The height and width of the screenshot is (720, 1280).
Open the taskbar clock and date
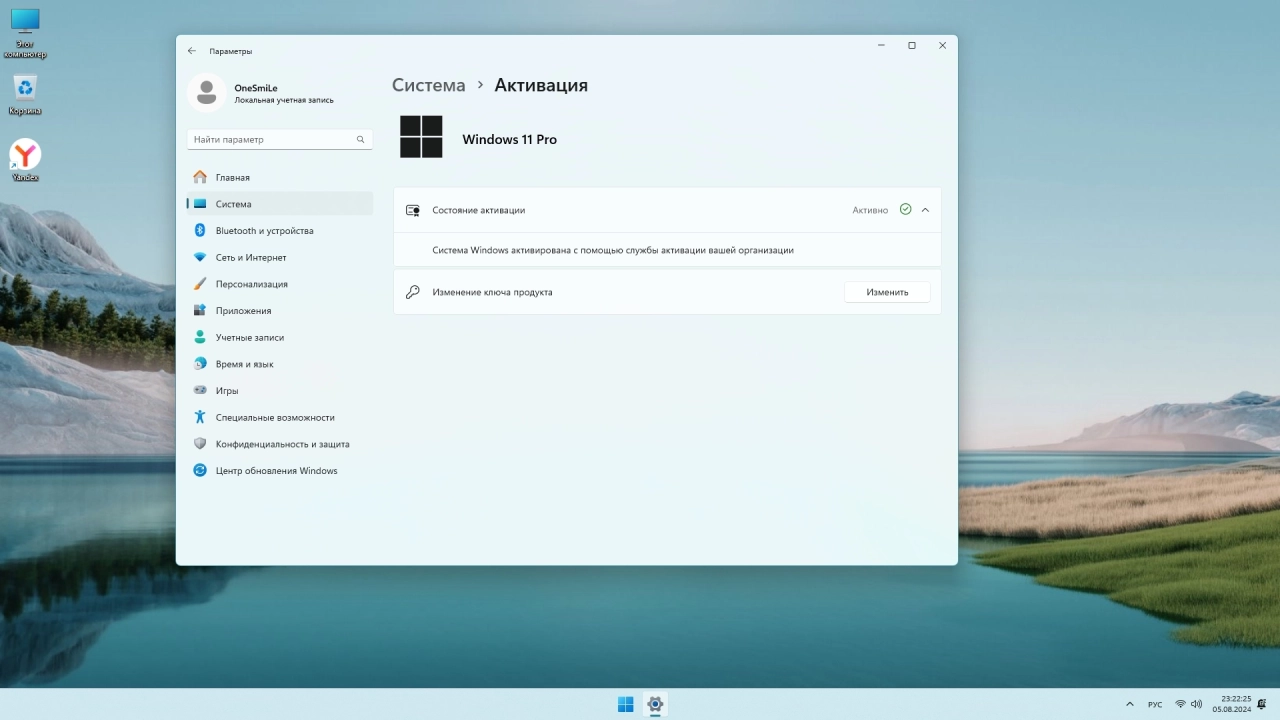click(x=1232, y=704)
